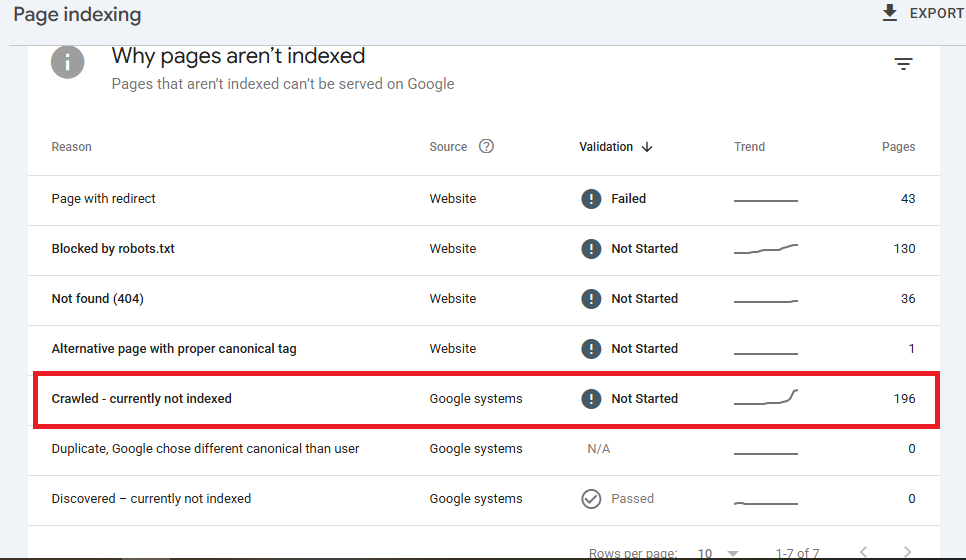Go to the previous page arrow
The image size is (966, 560).
point(864,552)
